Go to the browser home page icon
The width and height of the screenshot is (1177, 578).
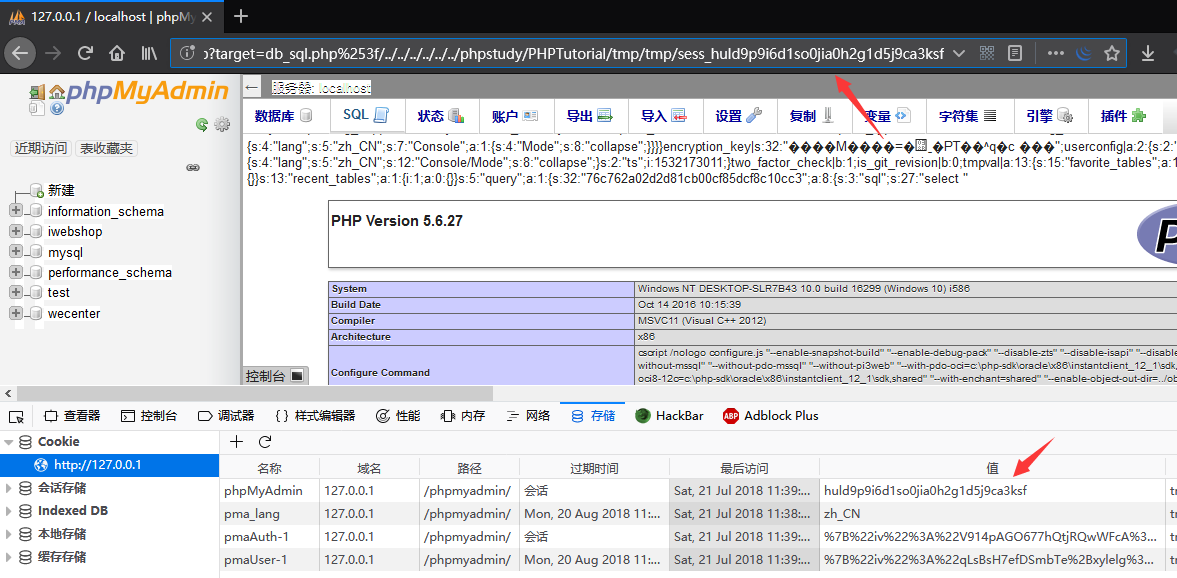pyautogui.click(x=116, y=53)
